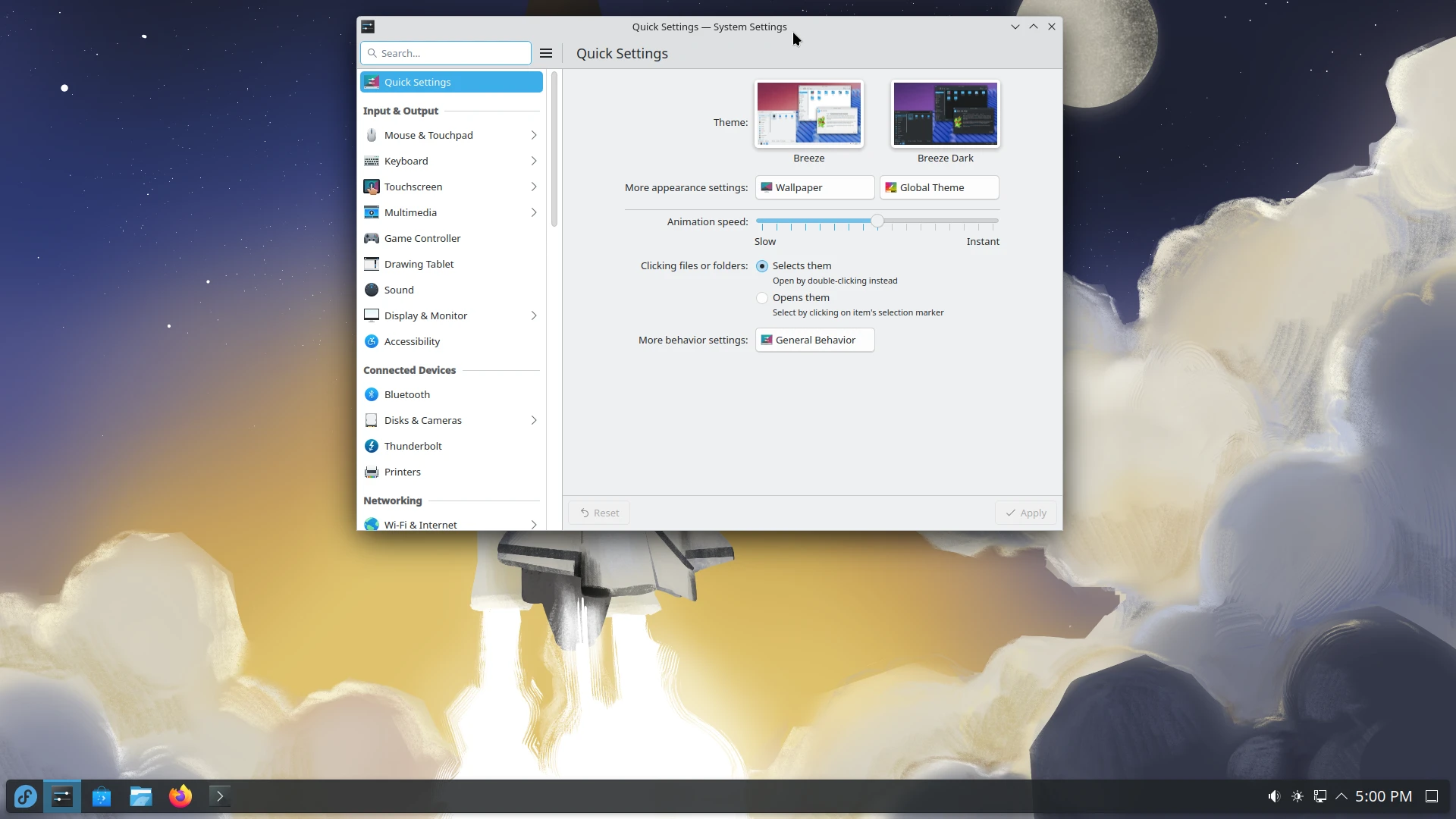Open Bluetooth settings
Image resolution: width=1456 pixels, height=819 pixels.
coord(407,394)
